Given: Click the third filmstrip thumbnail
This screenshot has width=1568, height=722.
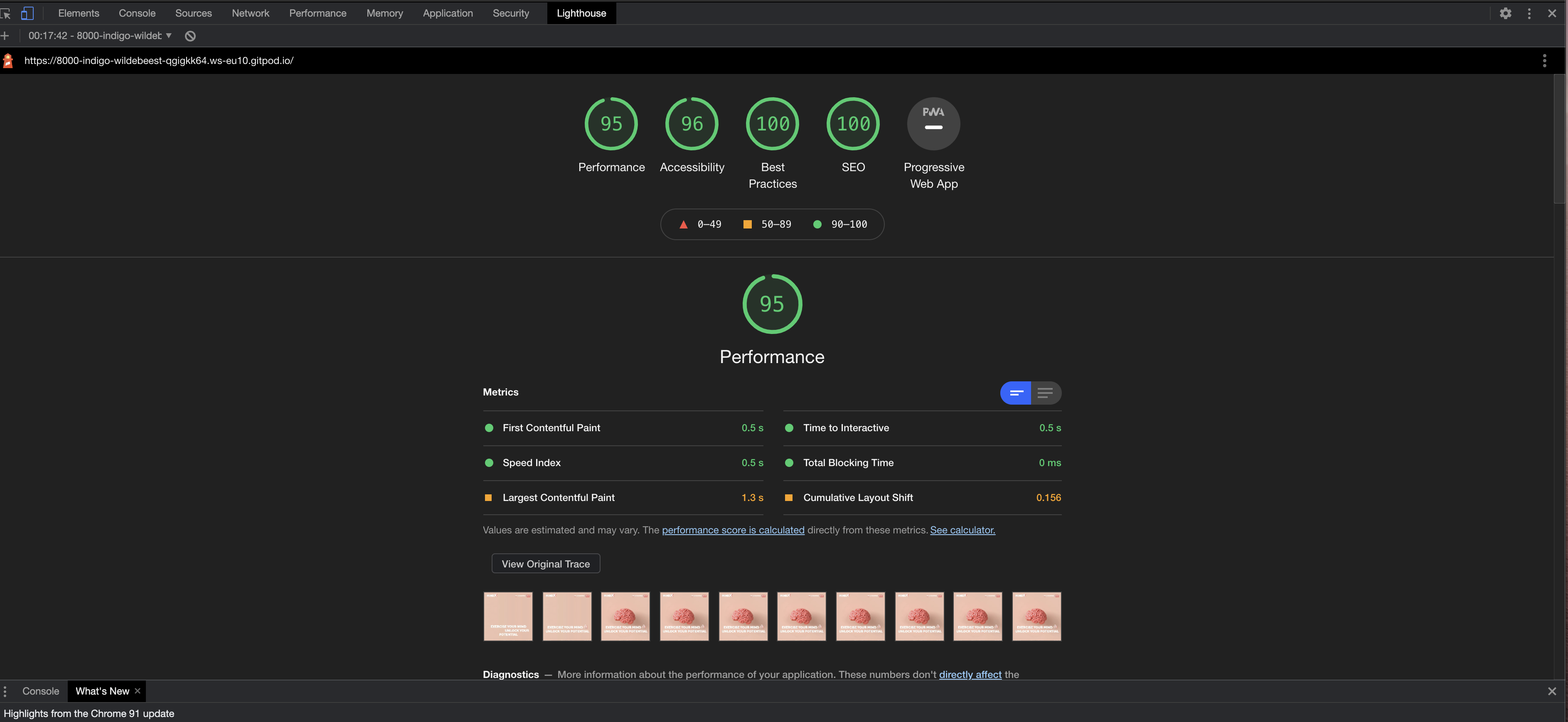Looking at the screenshot, I should click(625, 616).
